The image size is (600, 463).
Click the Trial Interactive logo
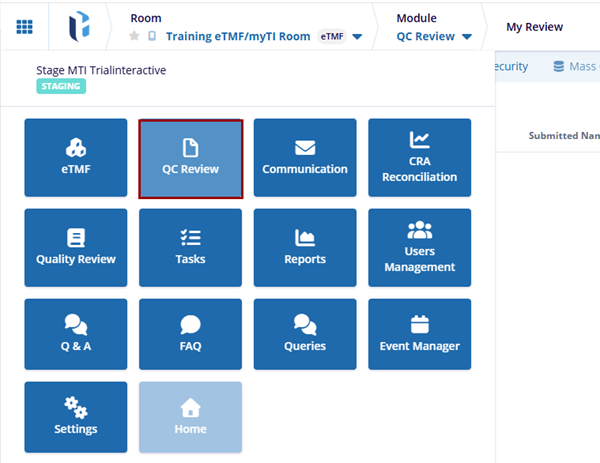click(x=80, y=27)
